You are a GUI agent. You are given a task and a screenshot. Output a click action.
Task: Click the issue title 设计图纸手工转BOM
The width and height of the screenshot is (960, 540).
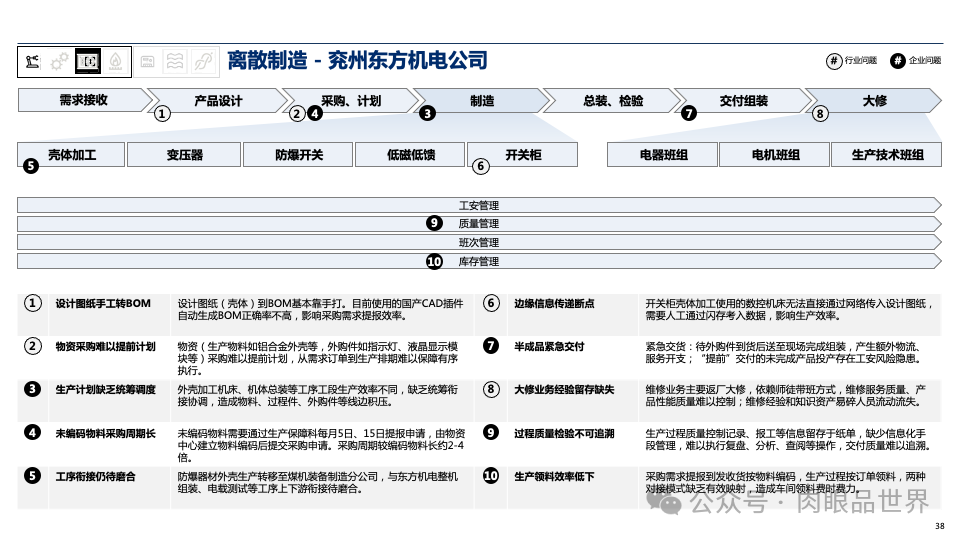click(103, 303)
